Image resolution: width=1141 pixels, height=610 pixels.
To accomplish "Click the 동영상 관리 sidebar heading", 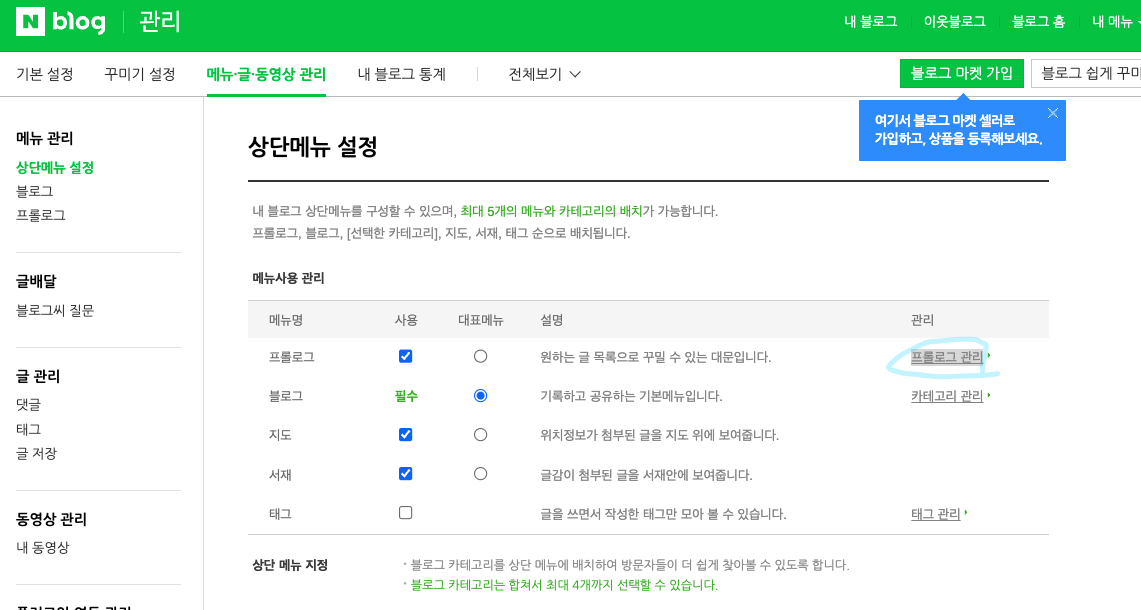I will point(52,519).
